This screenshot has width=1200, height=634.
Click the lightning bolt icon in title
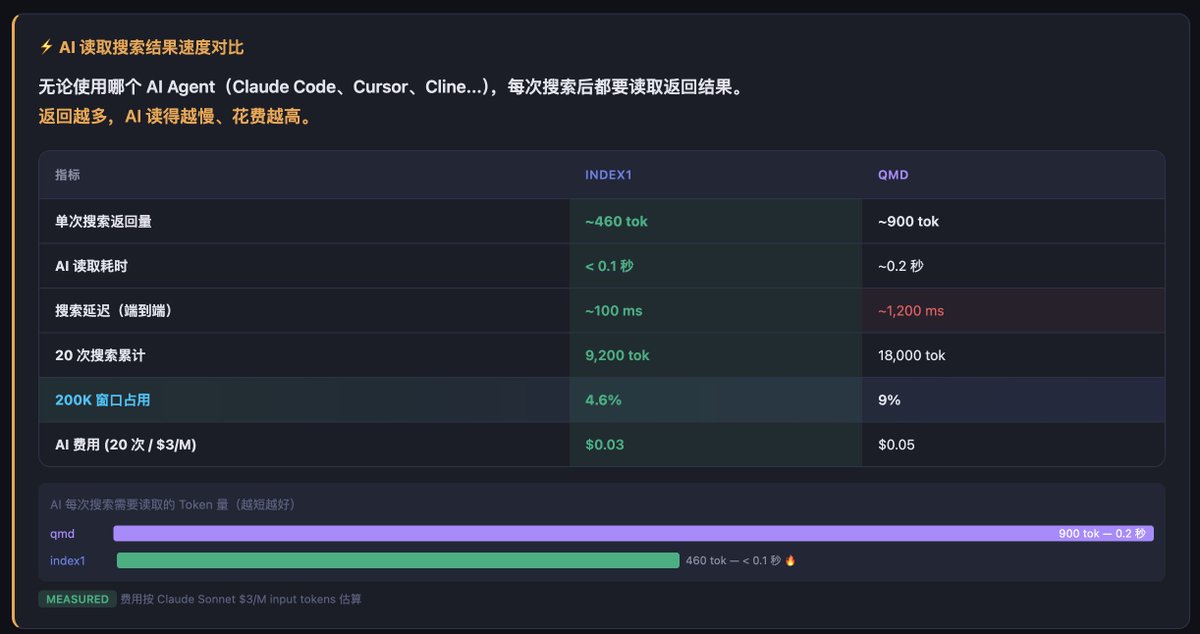click(46, 47)
